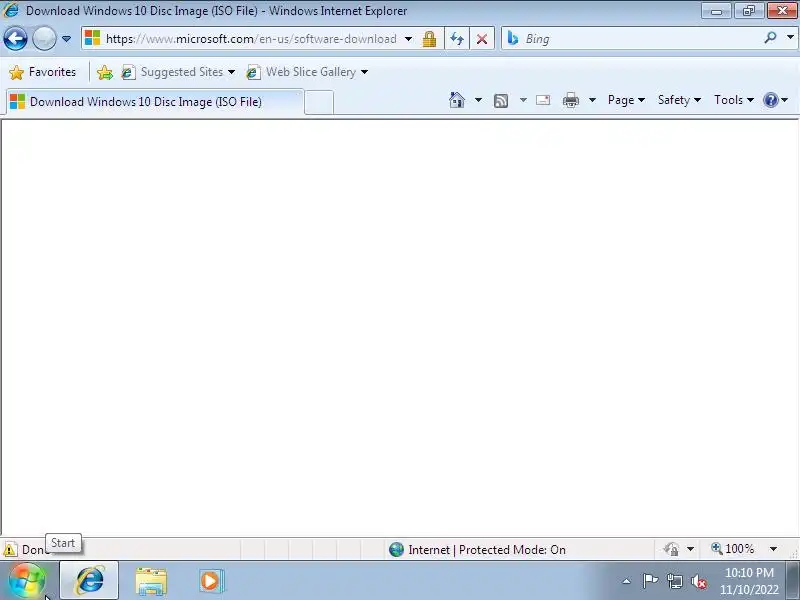This screenshot has height=600, width=800.
Task: Click the greyed-out Forward arrow button
Action: tap(44, 39)
